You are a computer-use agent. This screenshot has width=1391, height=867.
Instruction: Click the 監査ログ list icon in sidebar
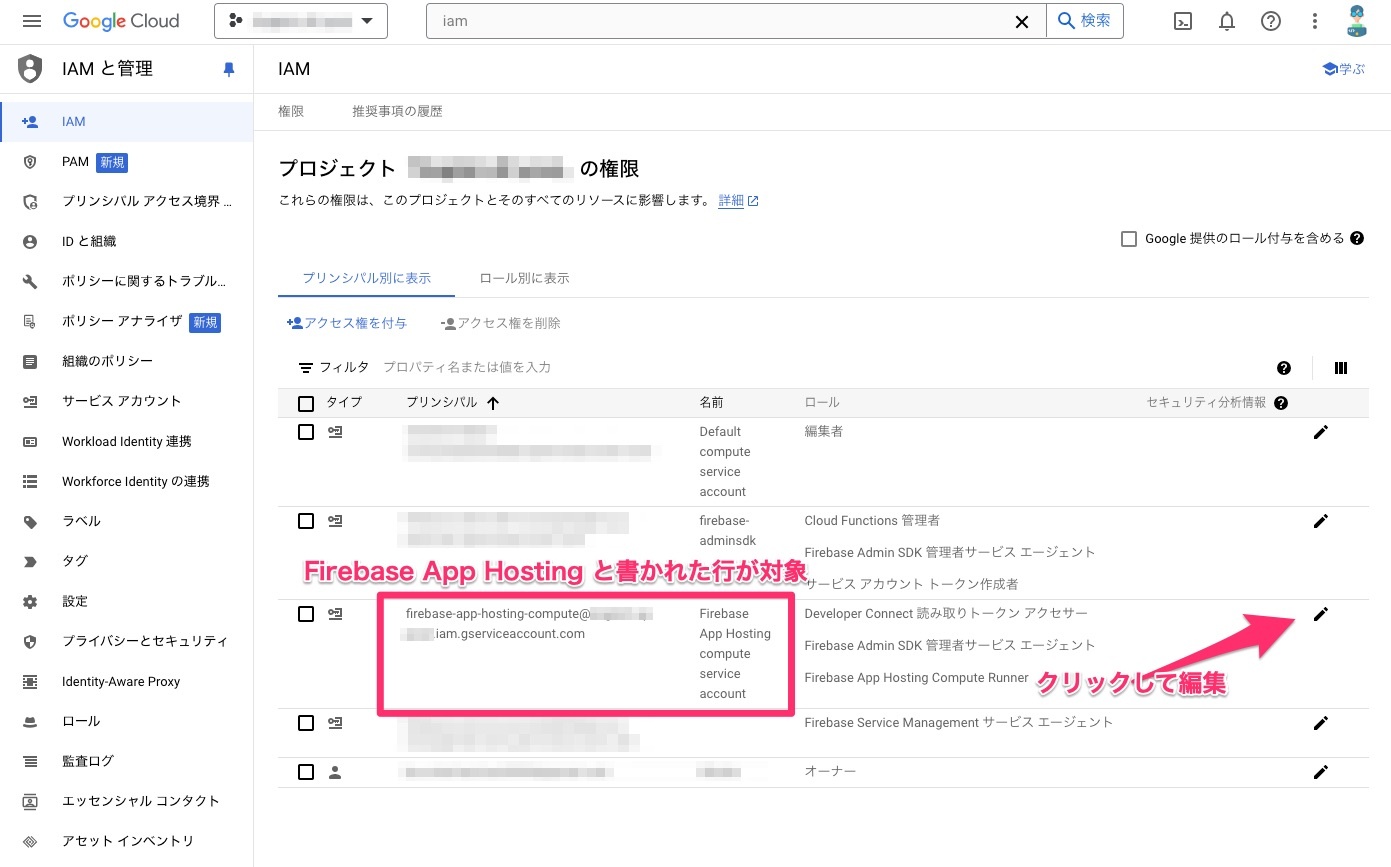30,761
